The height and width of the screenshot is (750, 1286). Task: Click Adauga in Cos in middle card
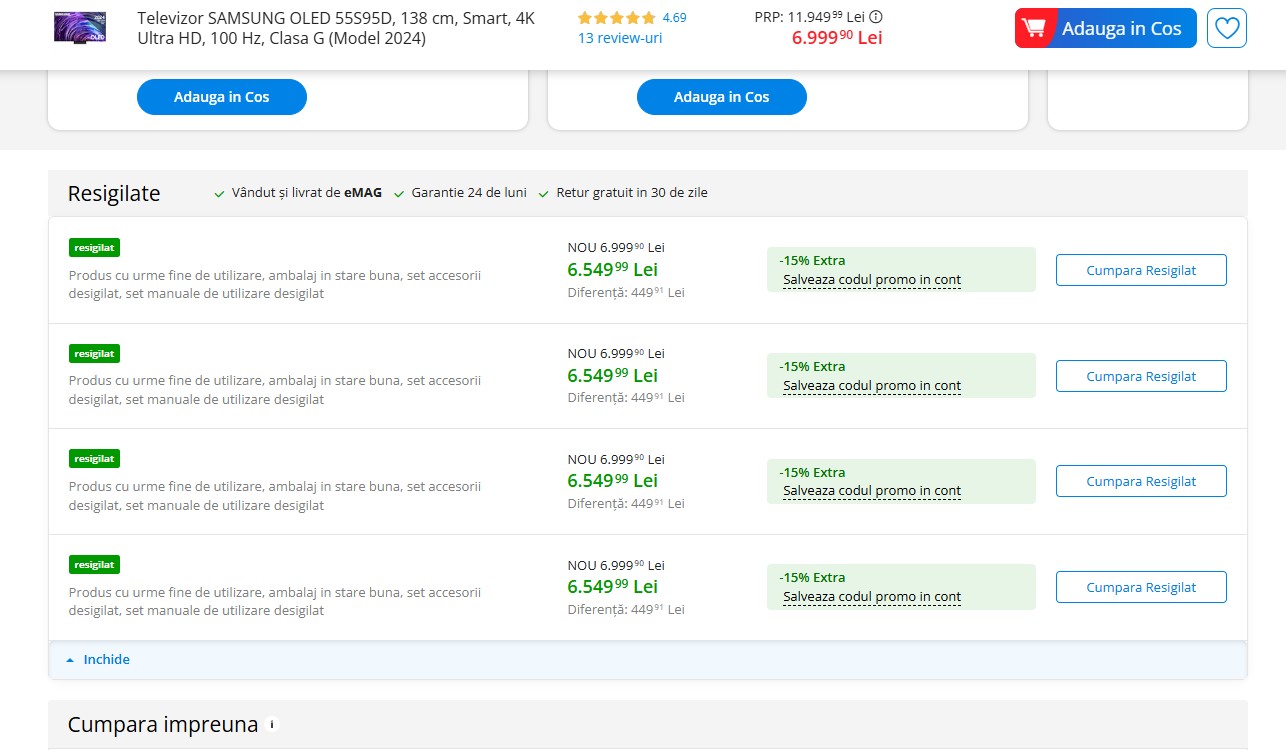pos(722,97)
